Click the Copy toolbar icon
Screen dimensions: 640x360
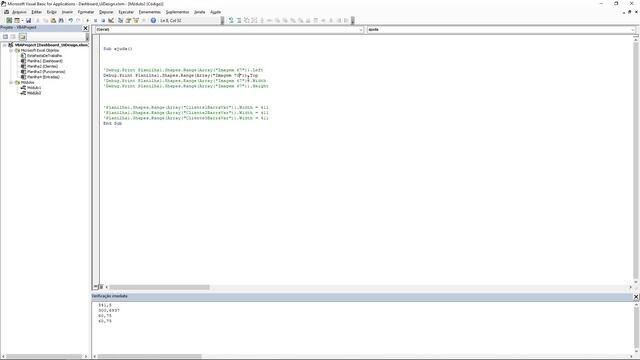[x=45, y=20]
